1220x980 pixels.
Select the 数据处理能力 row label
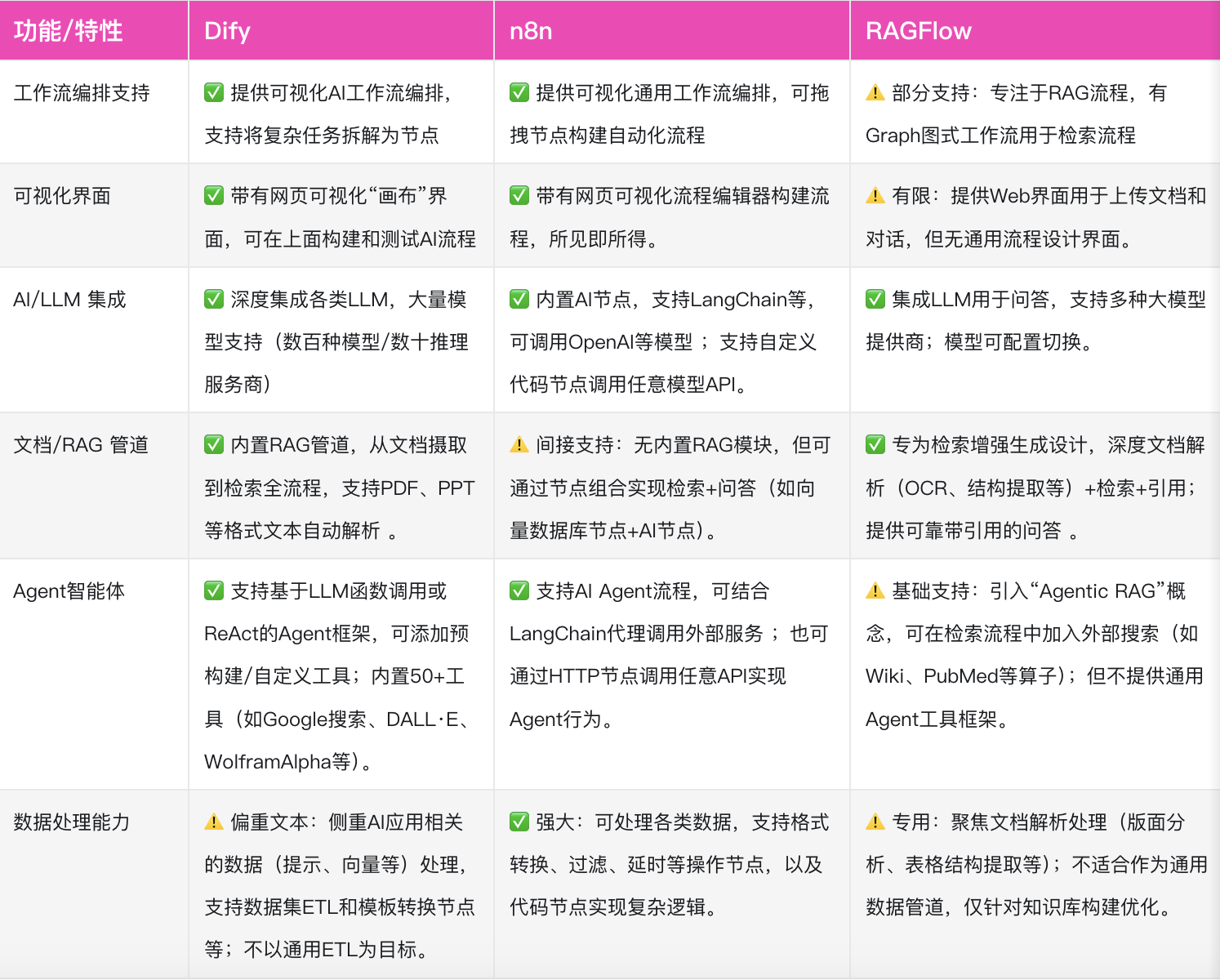pos(72,822)
